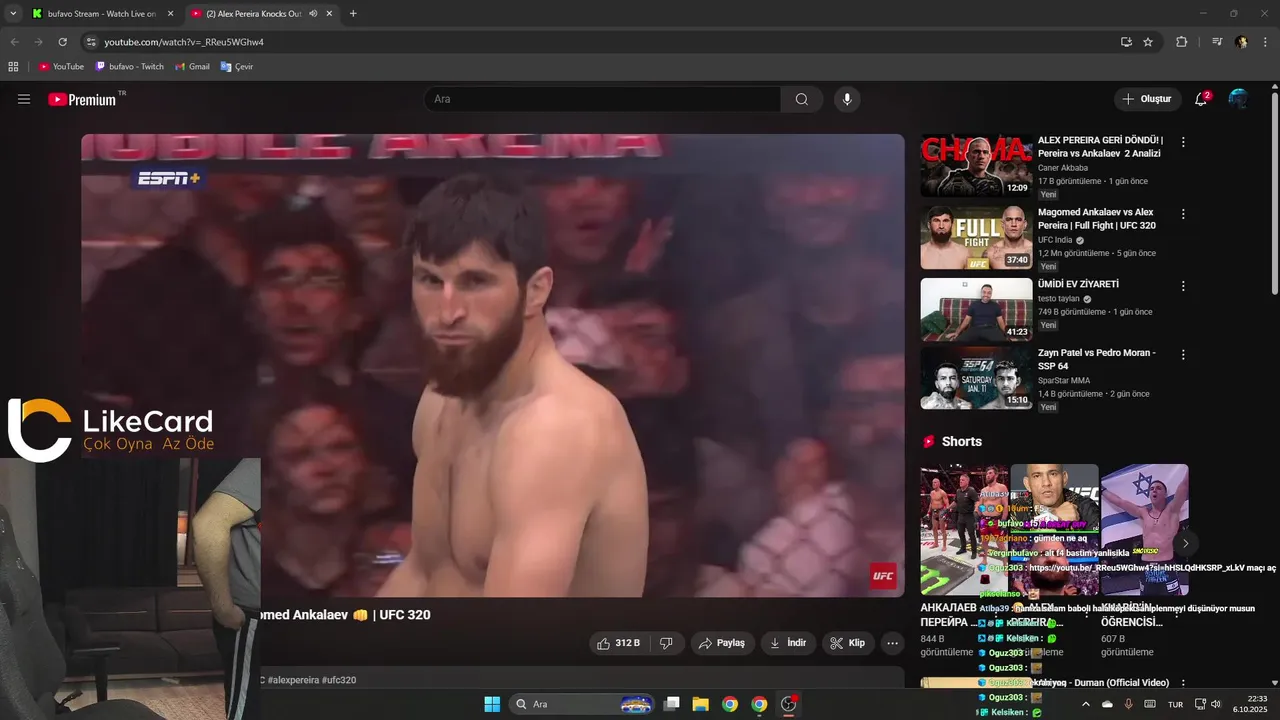
Task: Click in the YouTube Ara search field
Action: click(x=603, y=99)
